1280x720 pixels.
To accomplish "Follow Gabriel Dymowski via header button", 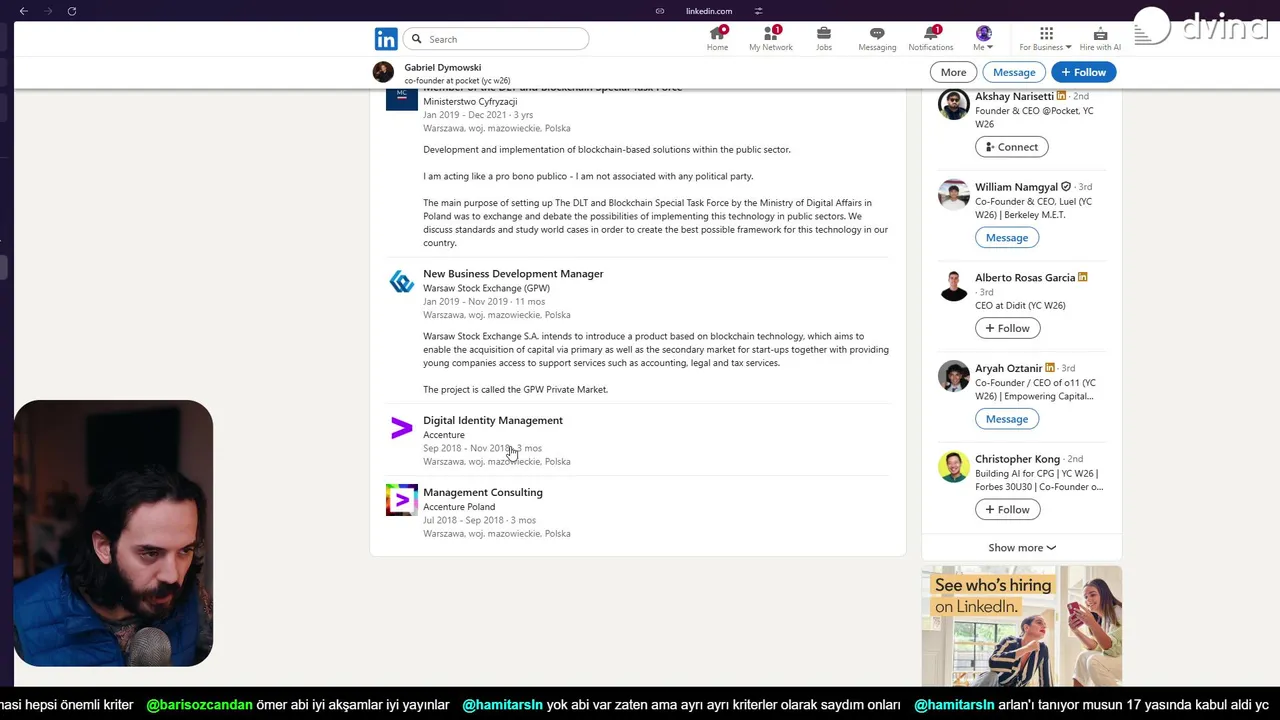I will (1084, 72).
